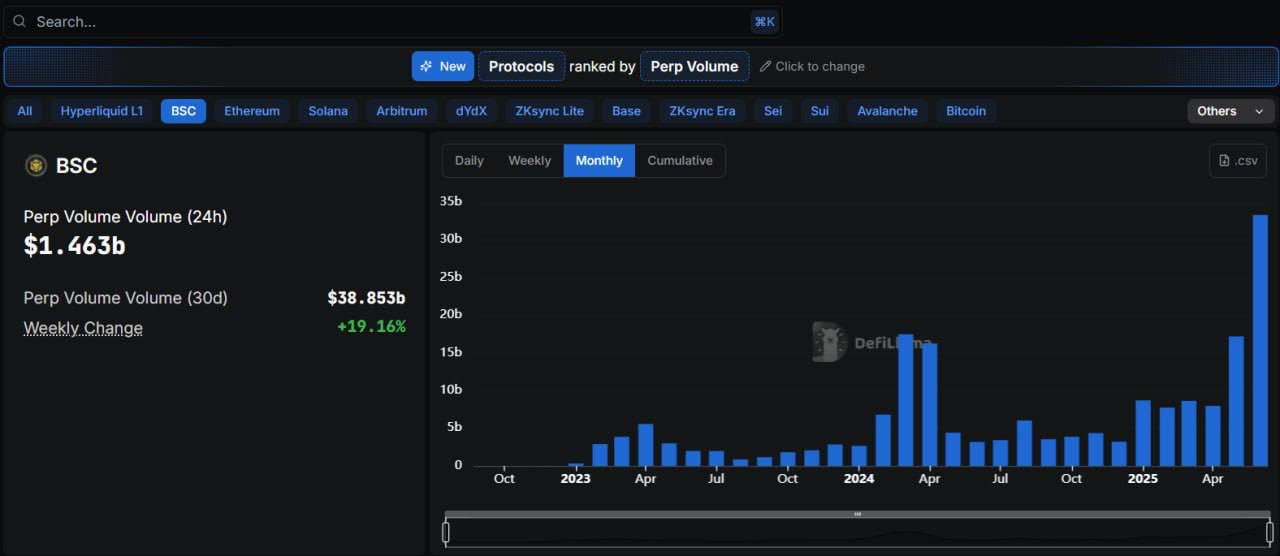Viewport: 1280px width, 556px height.
Task: Click the csv file download icon
Action: (x=1225, y=161)
